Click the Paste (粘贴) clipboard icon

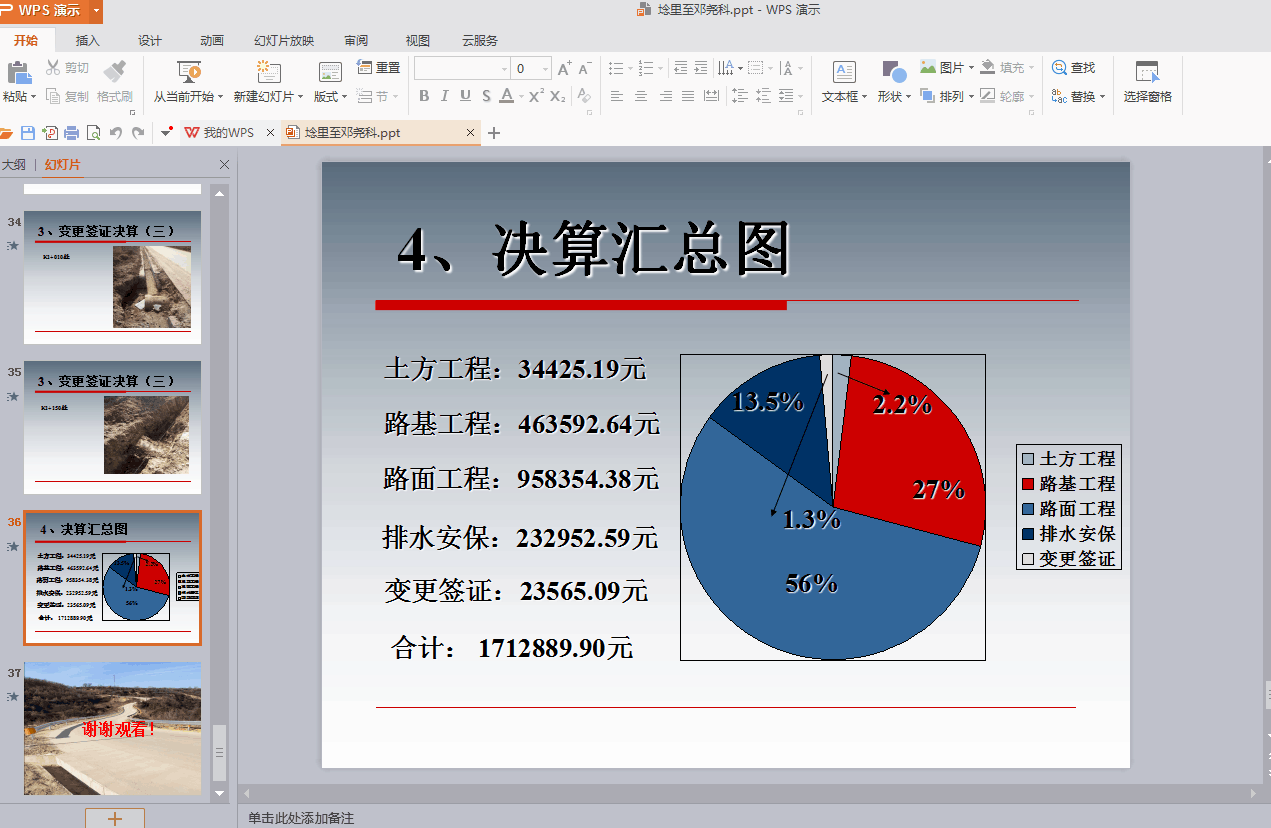tap(18, 72)
